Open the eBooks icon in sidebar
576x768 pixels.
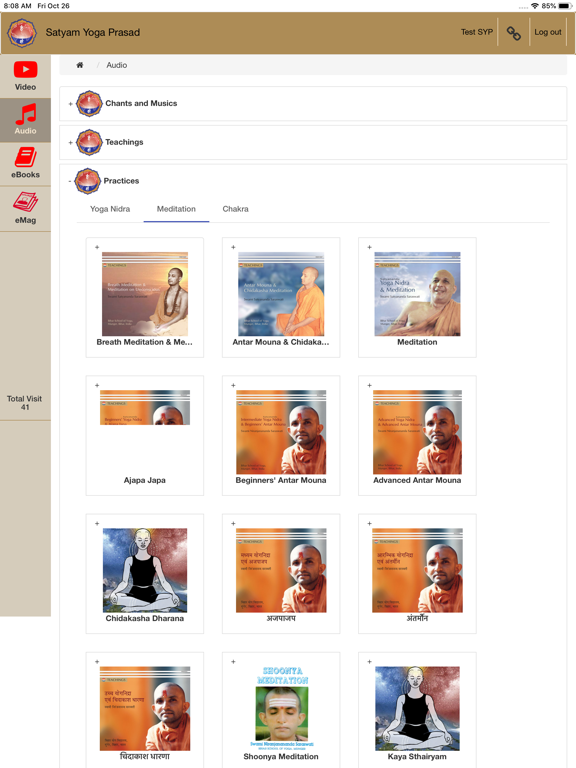coord(25,157)
